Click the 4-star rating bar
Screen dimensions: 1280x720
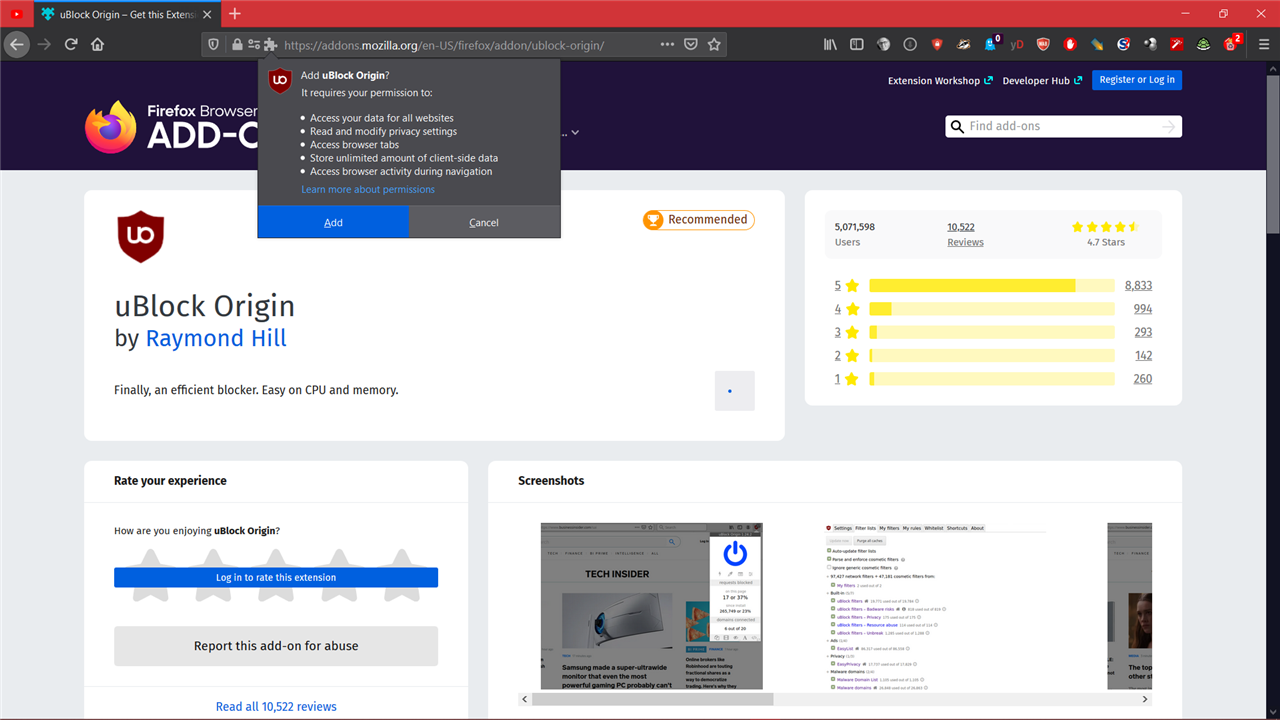coord(992,309)
